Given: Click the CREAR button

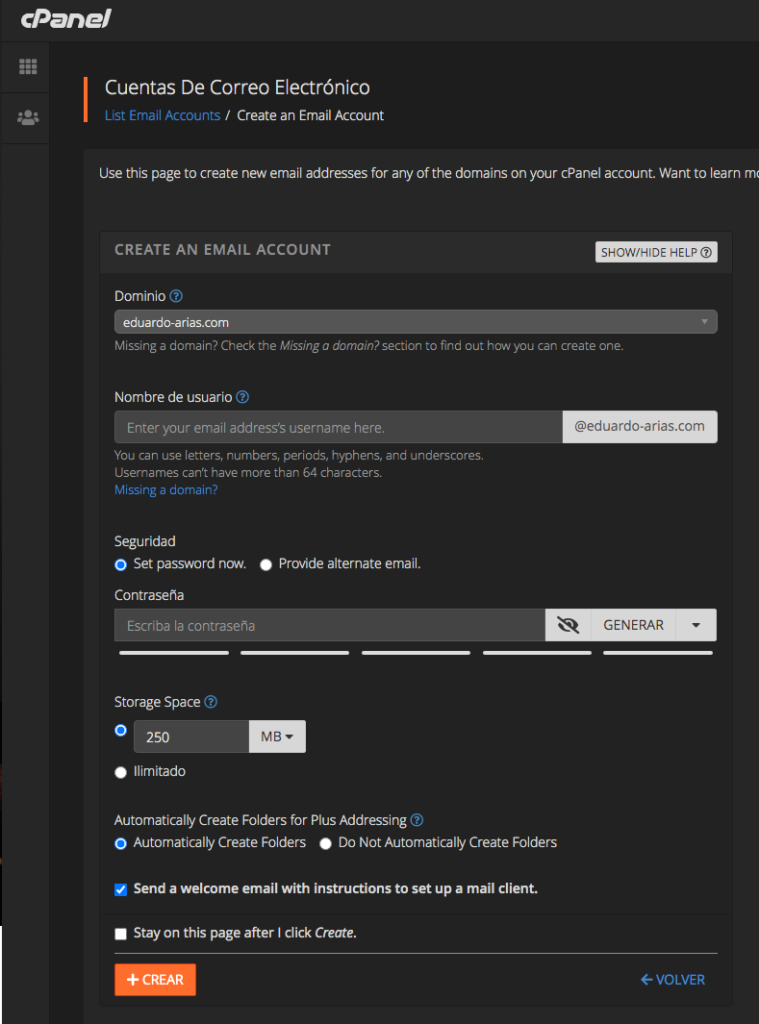Looking at the screenshot, I should pyautogui.click(x=155, y=980).
